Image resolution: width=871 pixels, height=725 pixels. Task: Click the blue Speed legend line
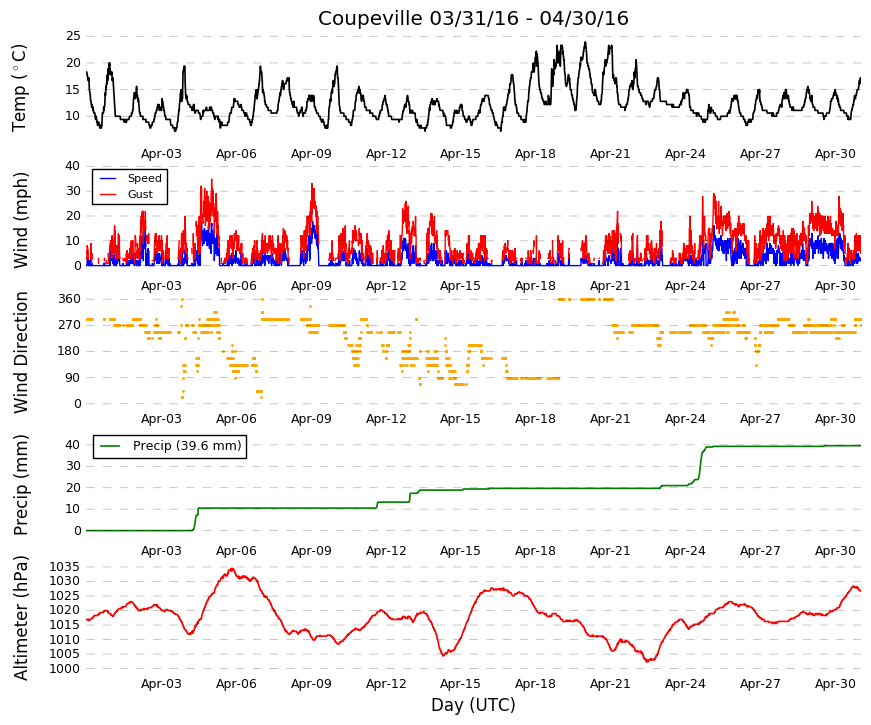coord(108,178)
